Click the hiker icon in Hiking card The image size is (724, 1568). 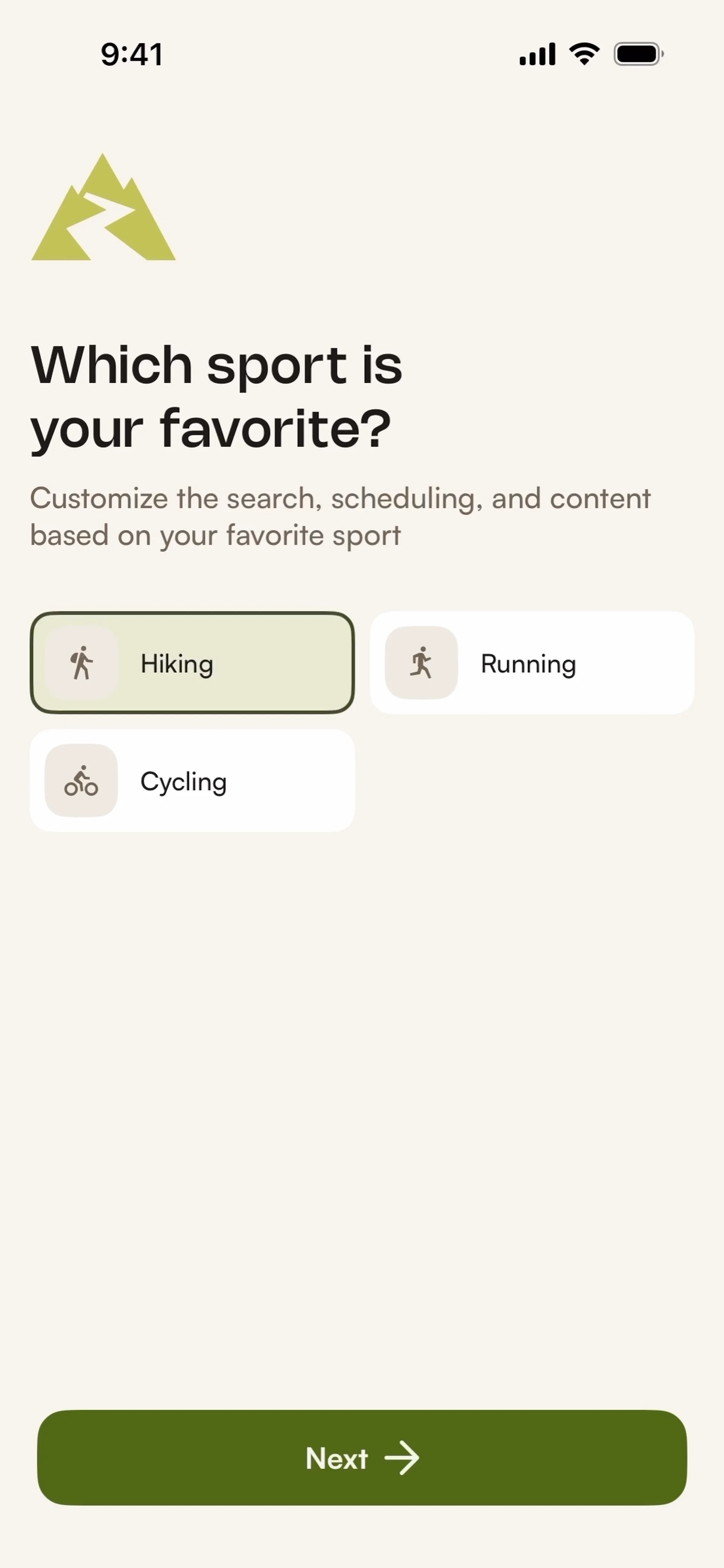pos(81,663)
